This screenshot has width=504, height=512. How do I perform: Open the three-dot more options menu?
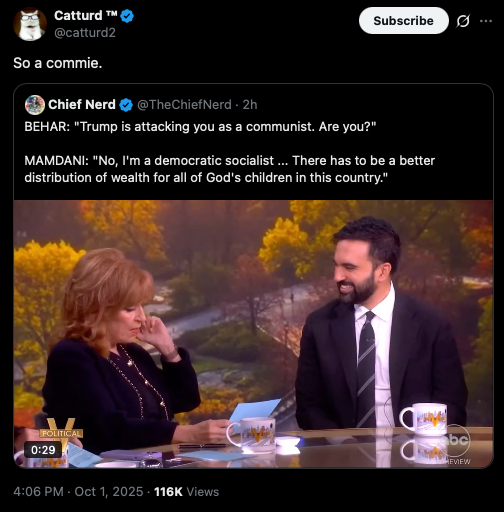click(486, 21)
